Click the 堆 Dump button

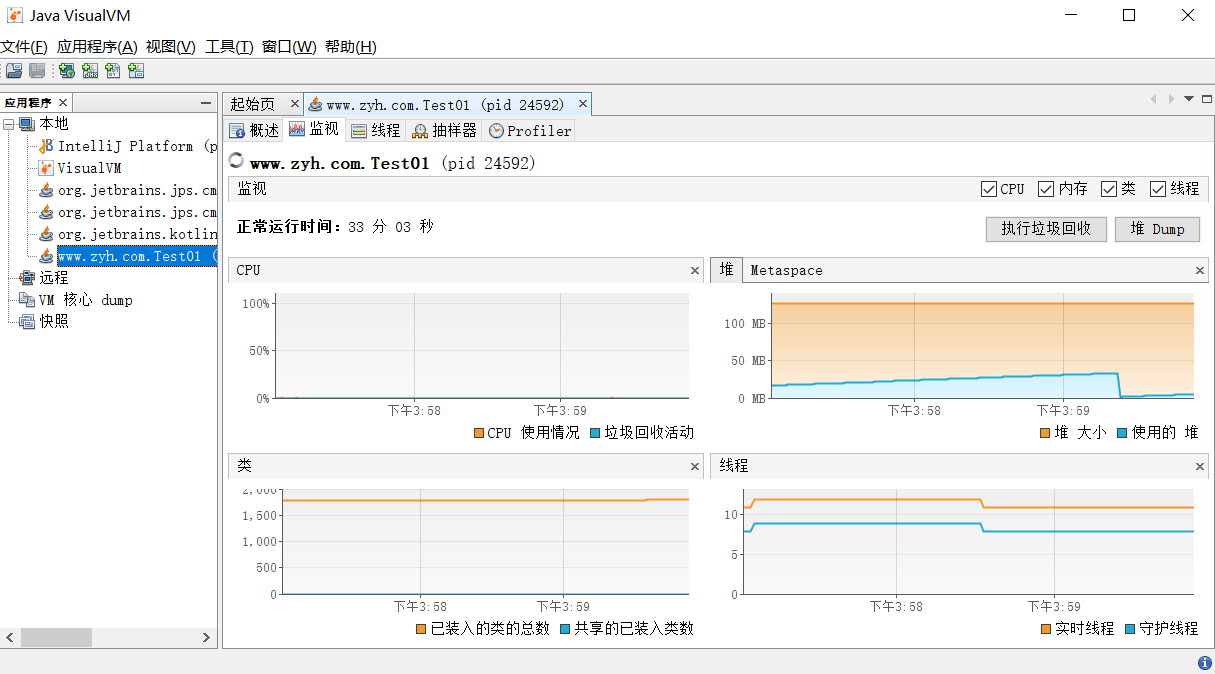pyautogui.click(x=1157, y=229)
